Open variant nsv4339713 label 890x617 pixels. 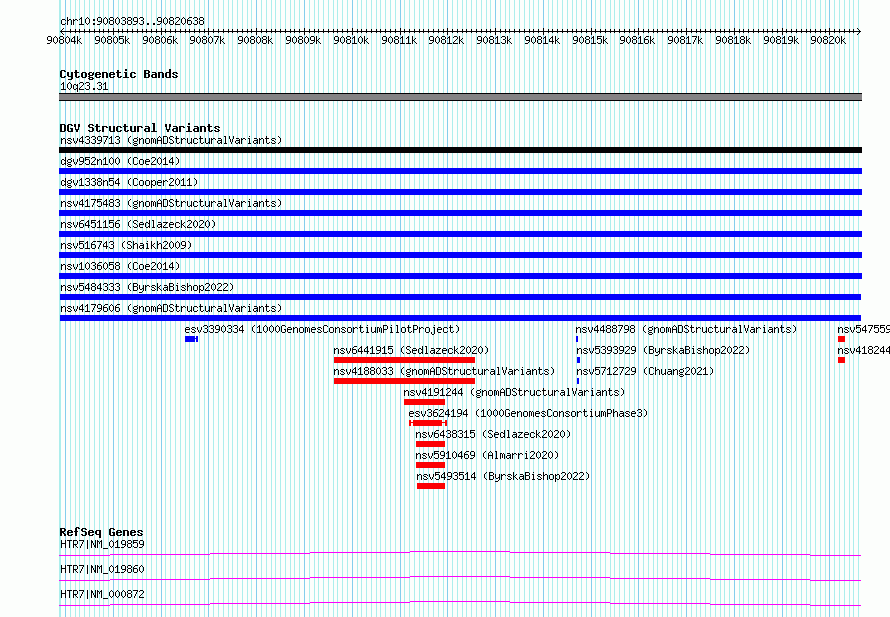[171, 140]
